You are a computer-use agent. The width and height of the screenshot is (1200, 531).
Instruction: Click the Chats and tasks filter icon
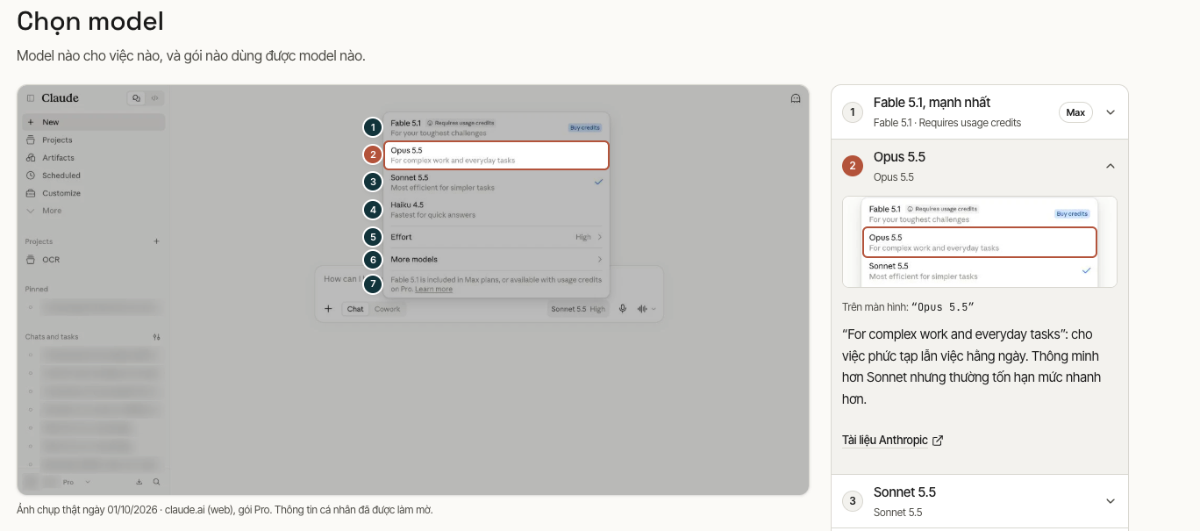pyautogui.click(x=156, y=337)
